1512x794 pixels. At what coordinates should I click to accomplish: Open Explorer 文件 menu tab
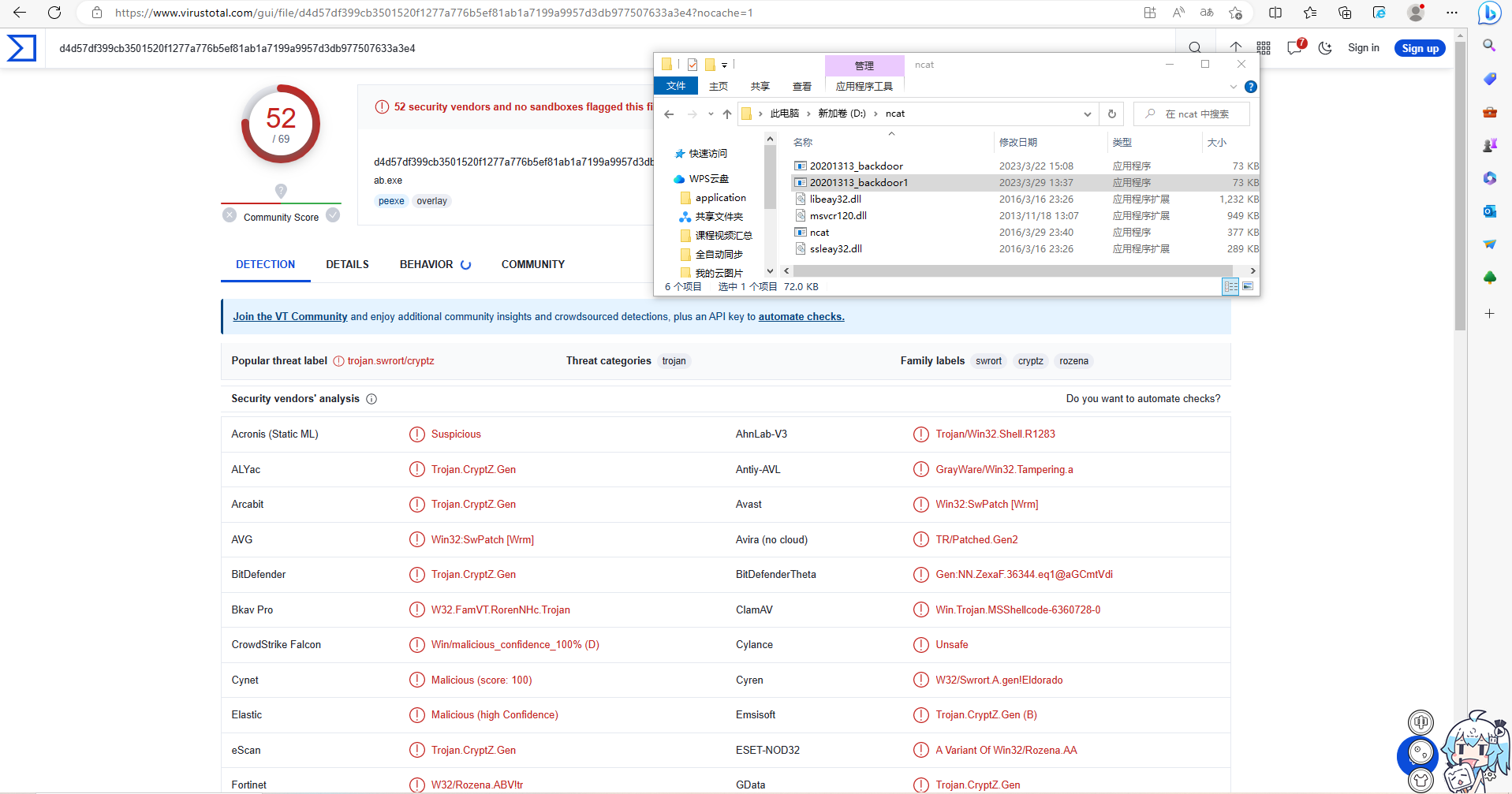(676, 86)
